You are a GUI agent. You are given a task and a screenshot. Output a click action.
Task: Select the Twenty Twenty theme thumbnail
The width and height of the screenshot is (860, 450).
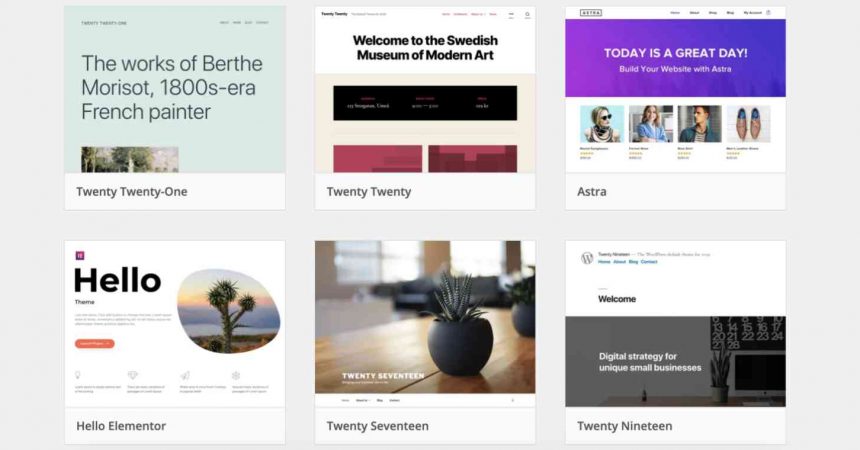click(x=425, y=89)
